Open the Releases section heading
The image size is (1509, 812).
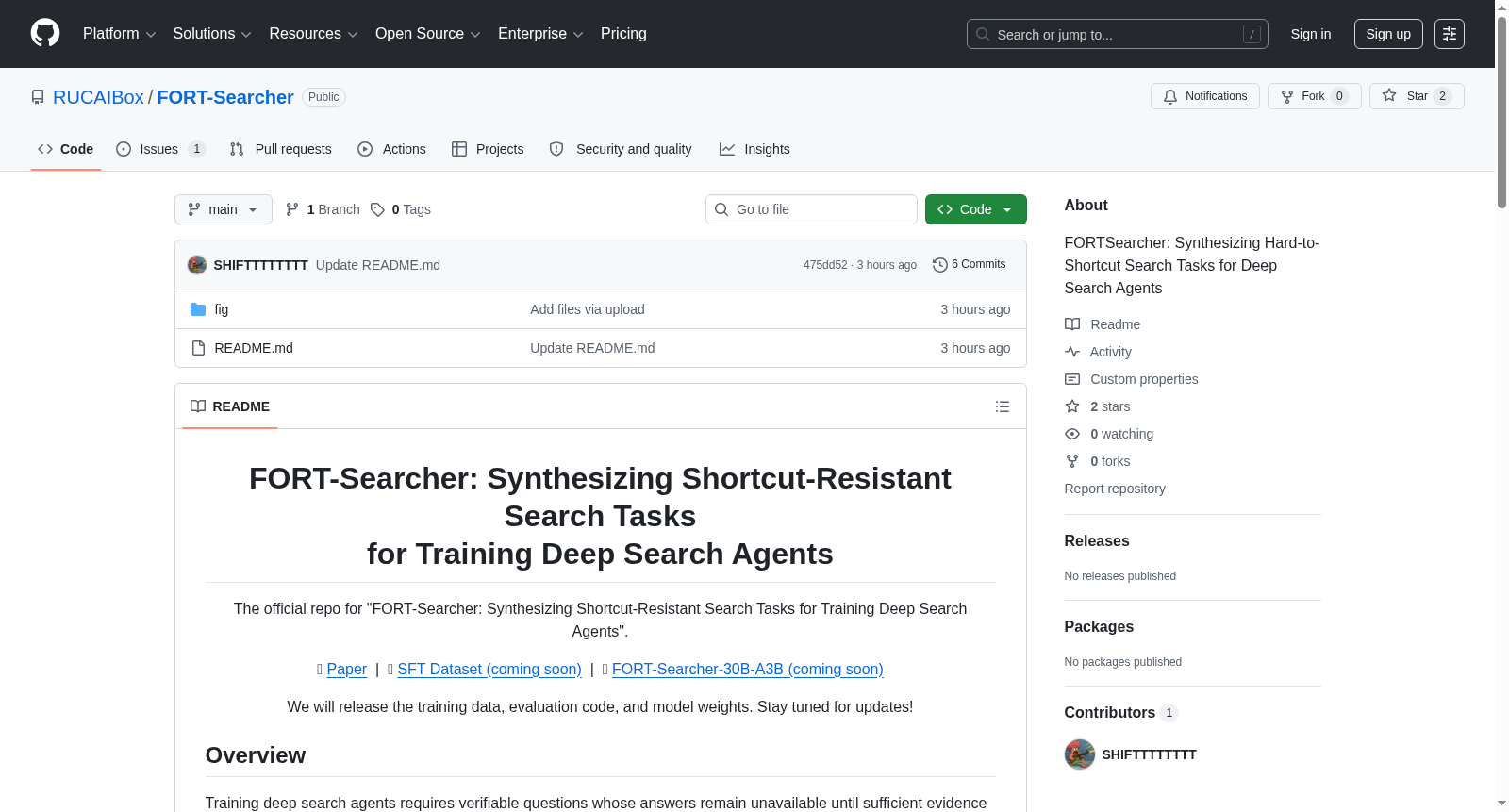[1097, 541]
